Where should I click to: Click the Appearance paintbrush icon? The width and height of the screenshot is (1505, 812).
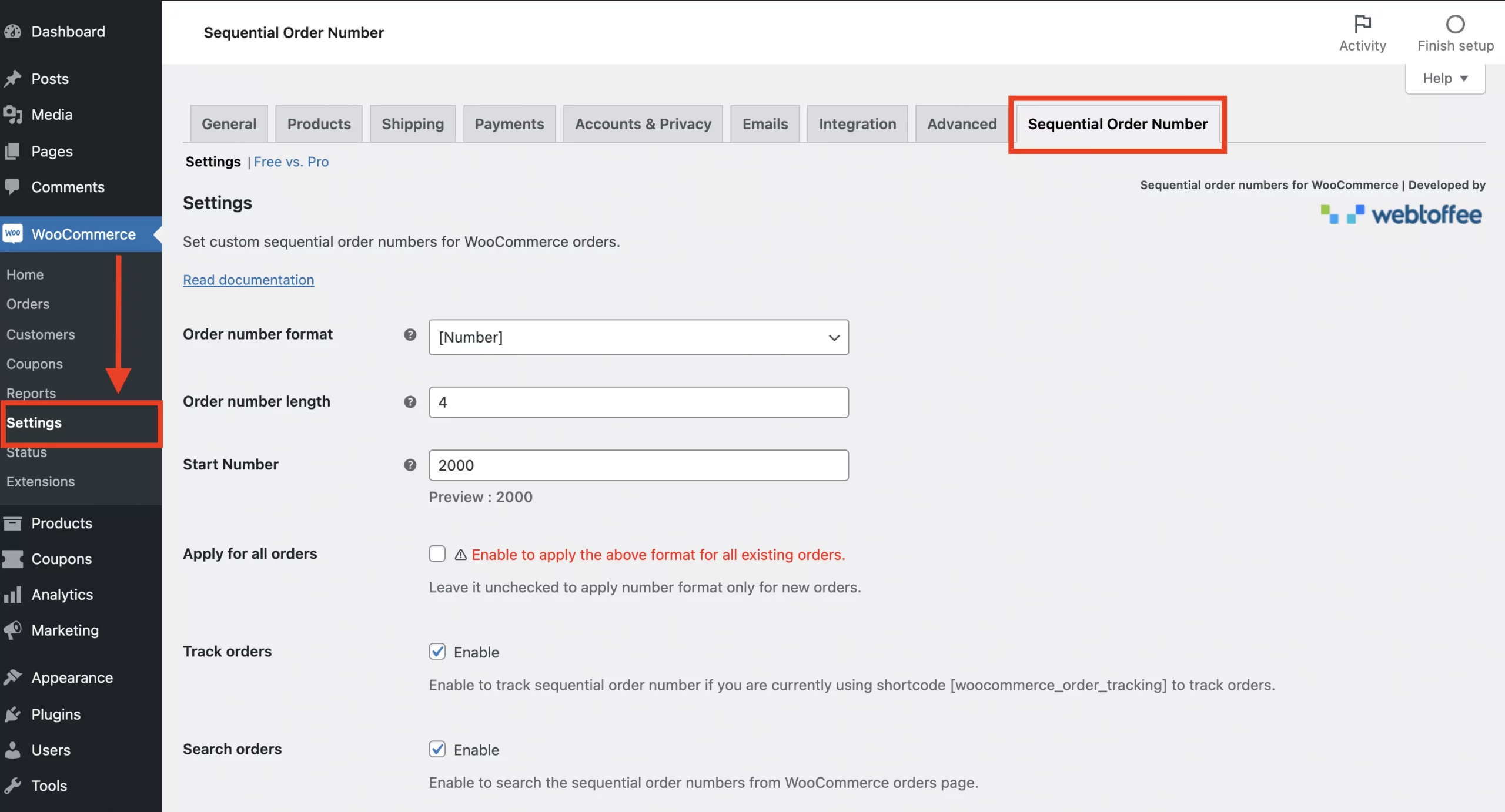point(12,677)
